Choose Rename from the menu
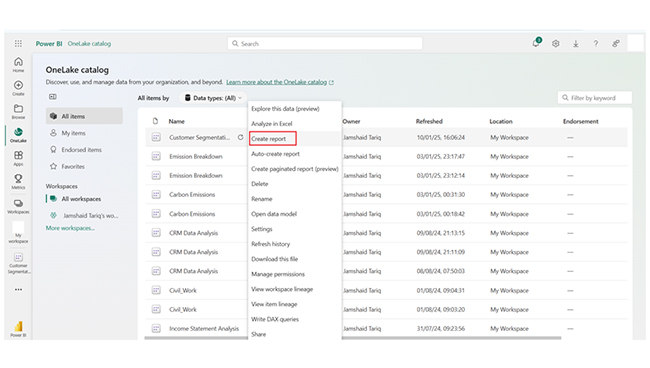 pos(262,199)
